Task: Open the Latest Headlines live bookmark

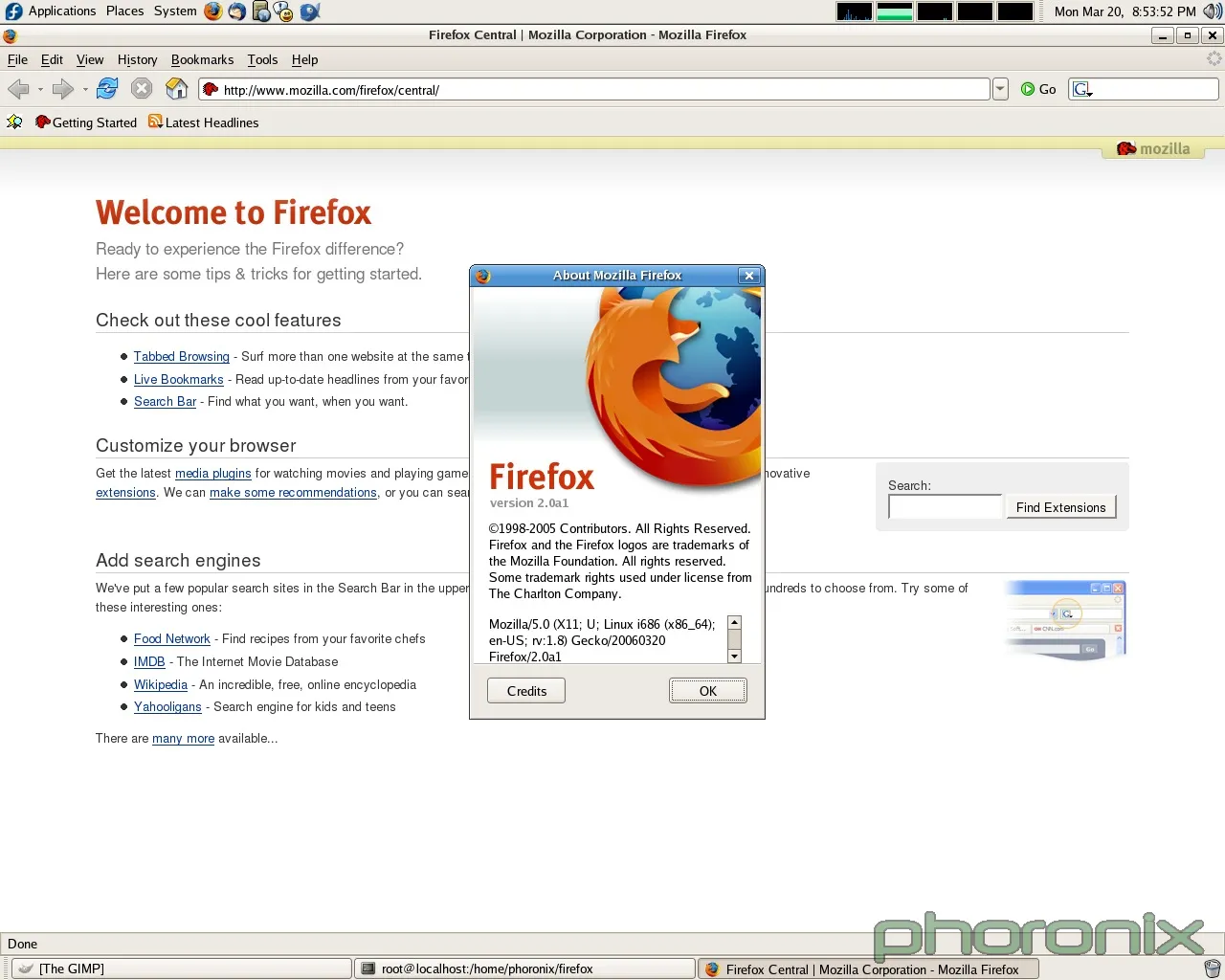Action: (x=203, y=122)
